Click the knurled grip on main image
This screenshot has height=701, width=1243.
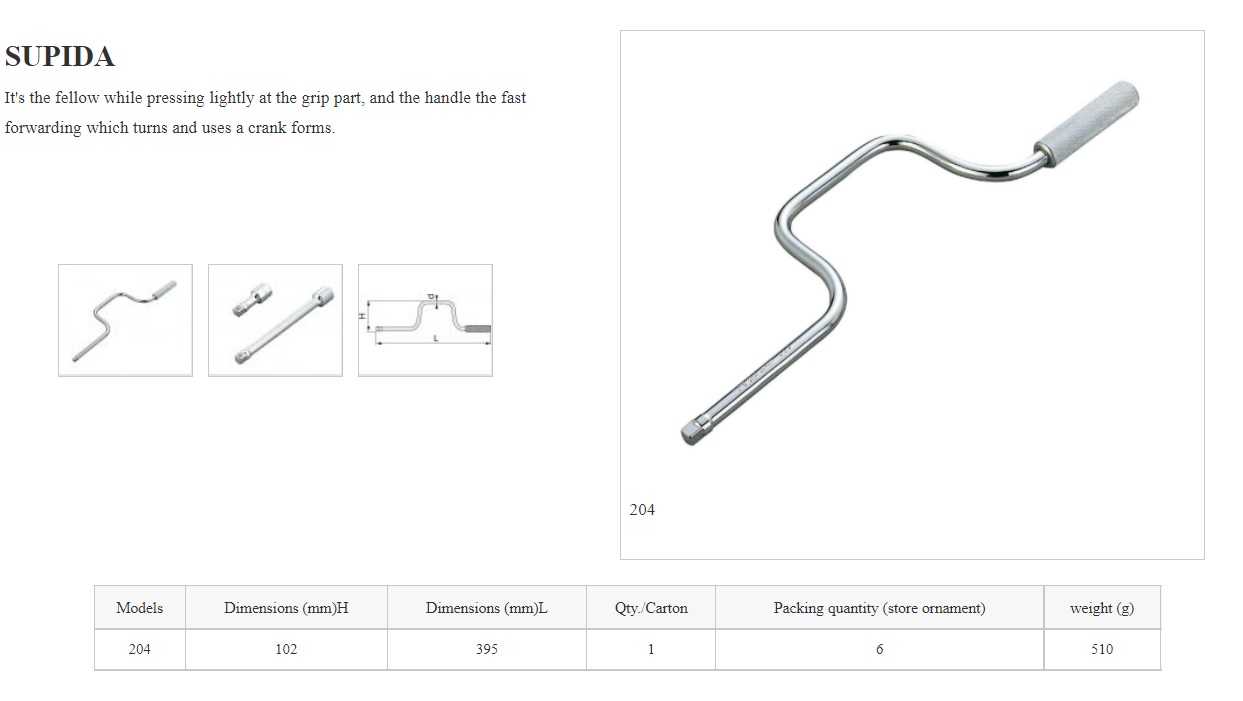(1090, 120)
